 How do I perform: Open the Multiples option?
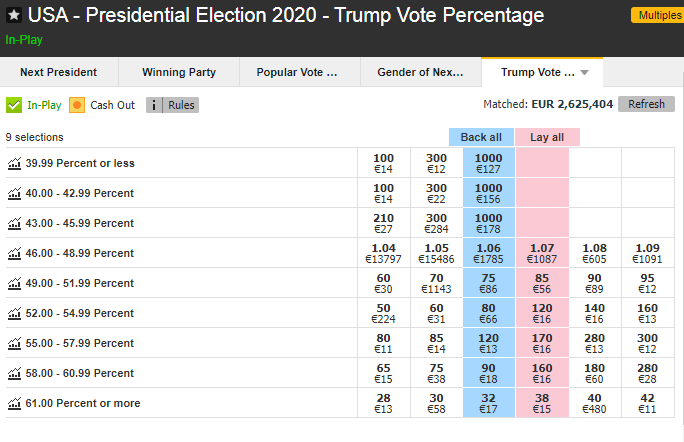pyautogui.click(x=657, y=16)
